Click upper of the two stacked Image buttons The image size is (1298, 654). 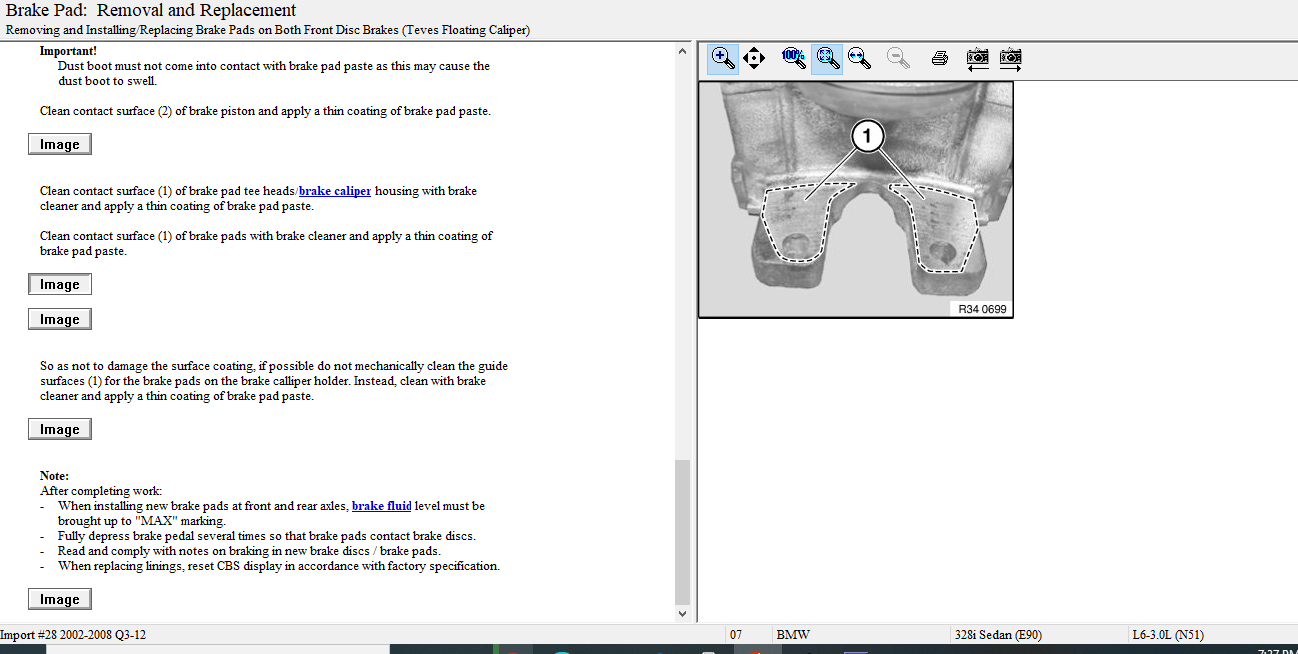[60, 285]
